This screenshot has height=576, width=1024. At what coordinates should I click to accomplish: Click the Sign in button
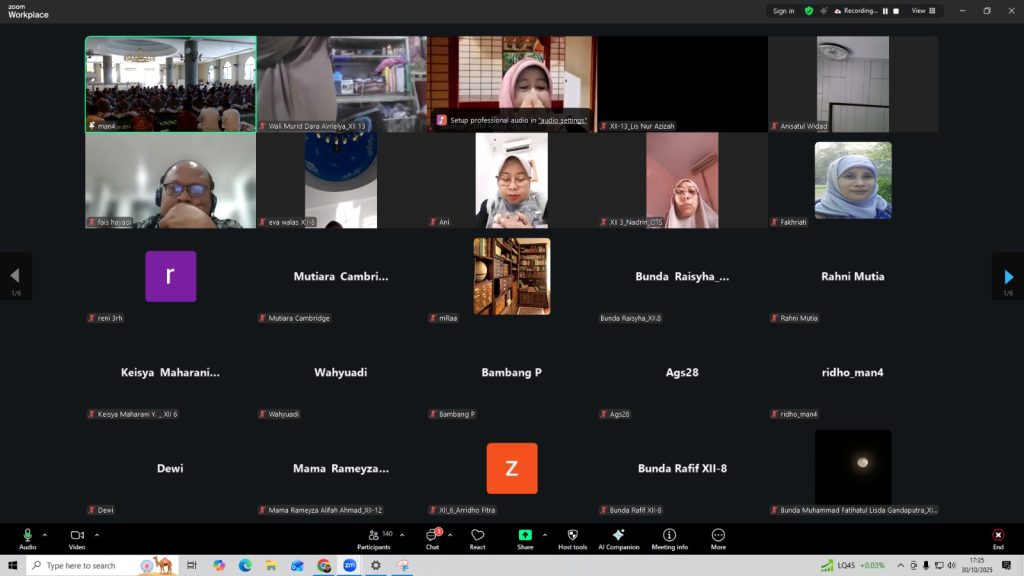click(783, 11)
